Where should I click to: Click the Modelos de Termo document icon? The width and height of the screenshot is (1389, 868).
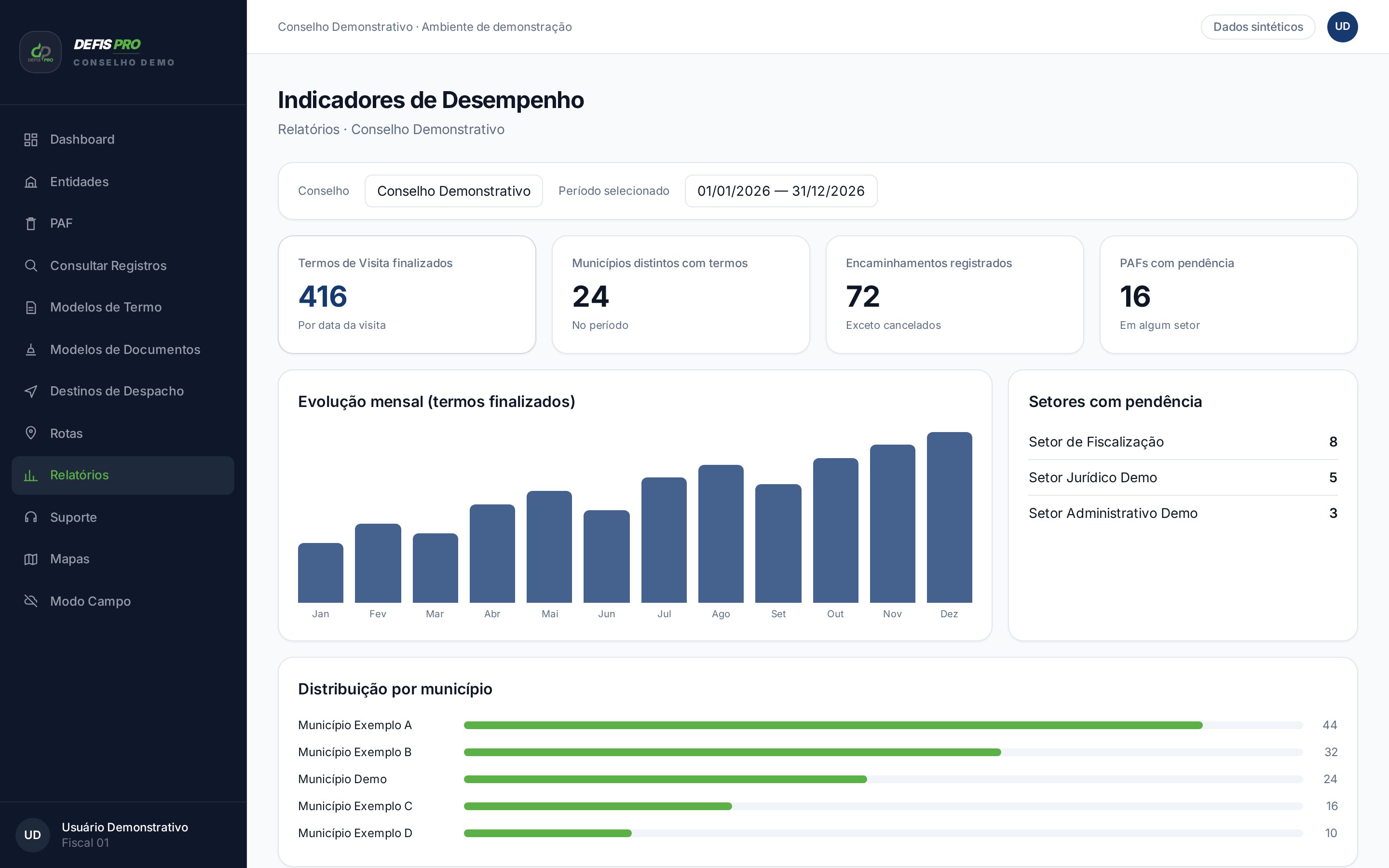pos(31,307)
